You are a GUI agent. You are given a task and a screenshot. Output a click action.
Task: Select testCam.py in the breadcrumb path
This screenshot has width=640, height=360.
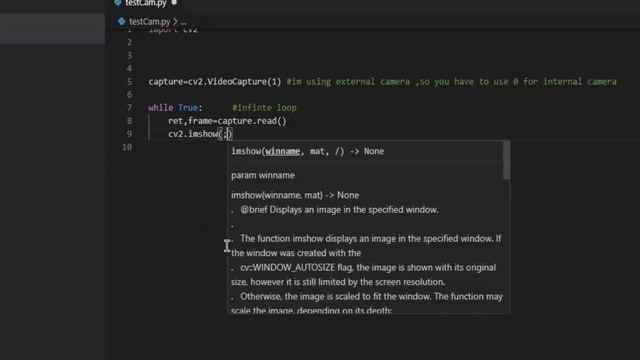[x=149, y=22]
